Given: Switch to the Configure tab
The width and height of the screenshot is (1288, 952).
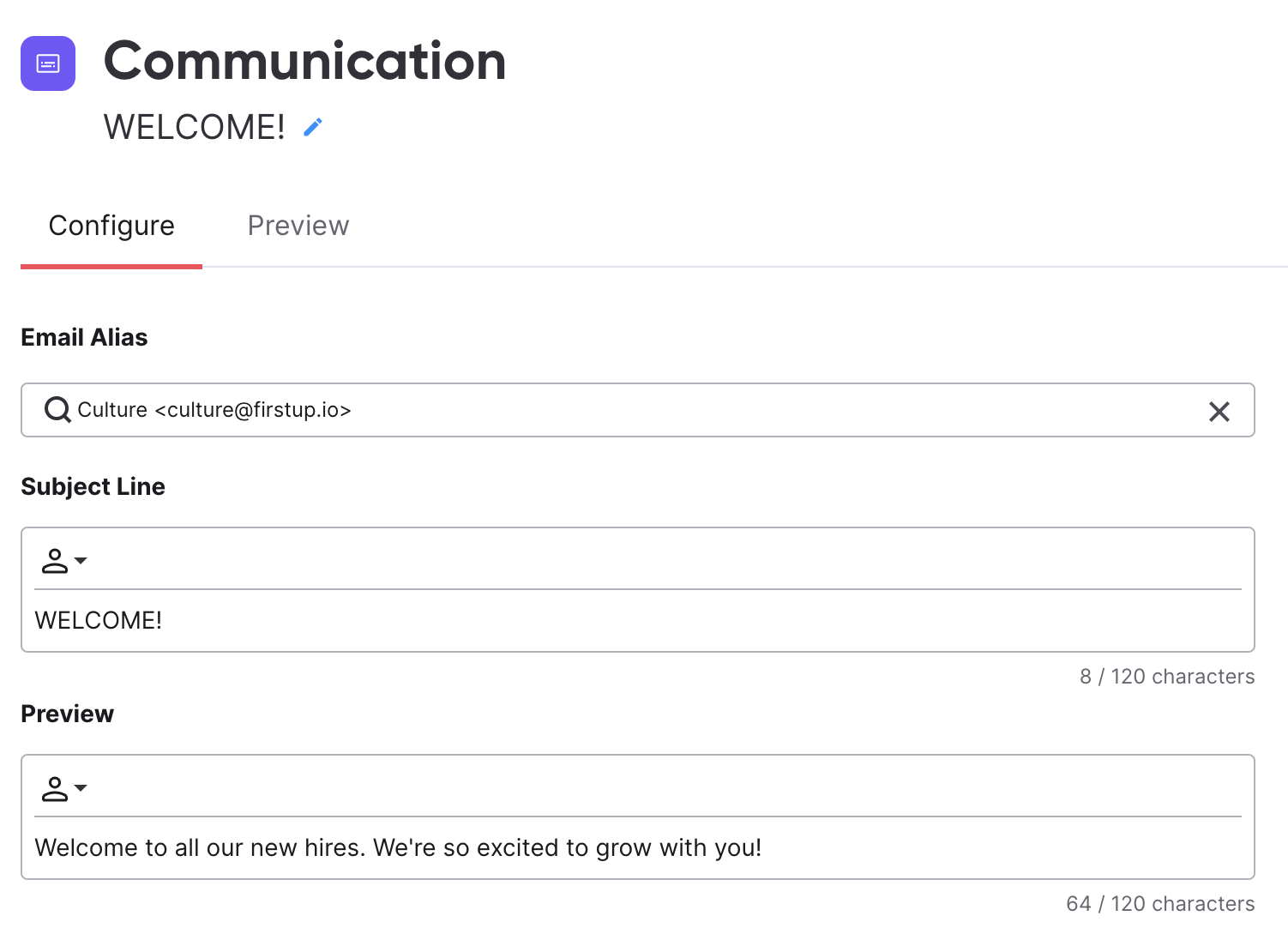Looking at the screenshot, I should tap(111, 226).
